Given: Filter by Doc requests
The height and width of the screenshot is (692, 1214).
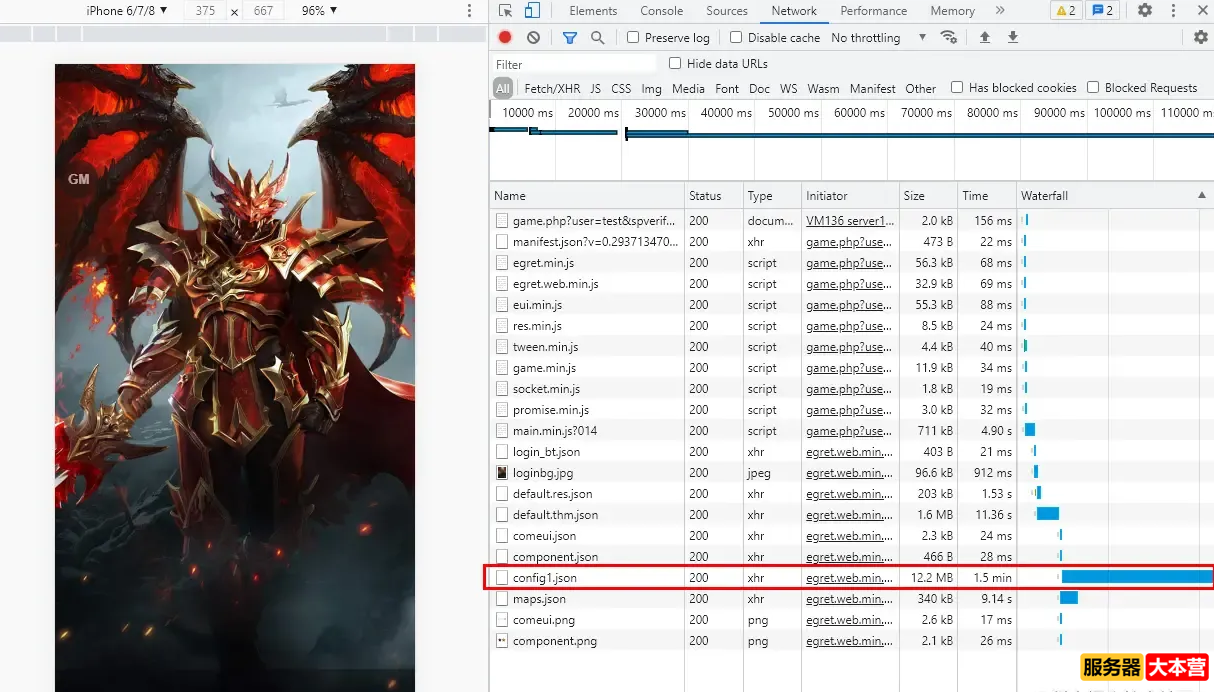Looking at the screenshot, I should [x=760, y=88].
